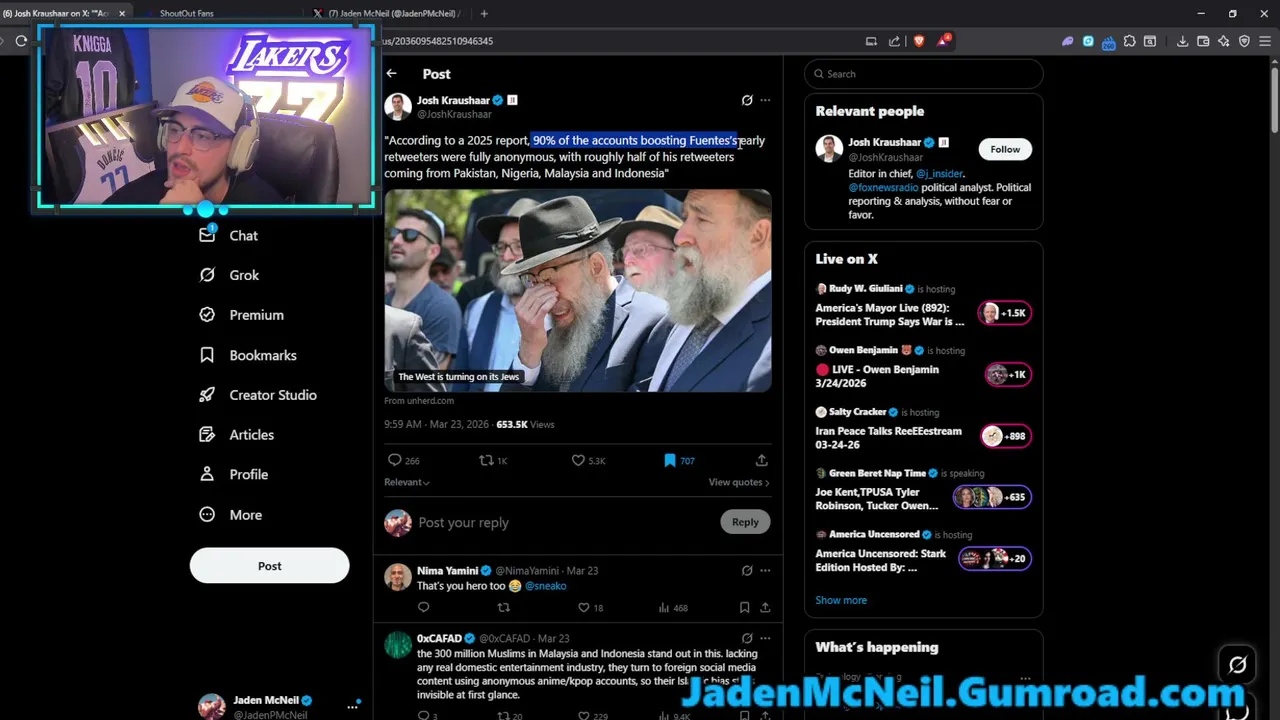Image resolution: width=1280 pixels, height=720 pixels.
Task: Open Brave Rewards triangle icon
Action: (943, 41)
